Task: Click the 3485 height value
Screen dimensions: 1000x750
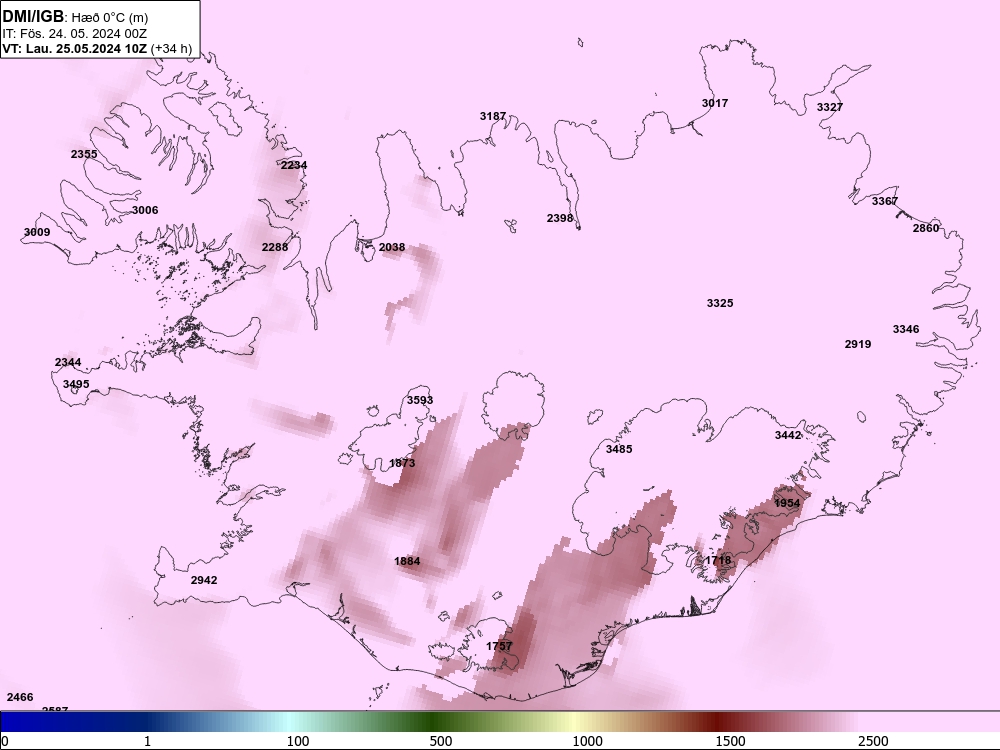Action: (619, 449)
